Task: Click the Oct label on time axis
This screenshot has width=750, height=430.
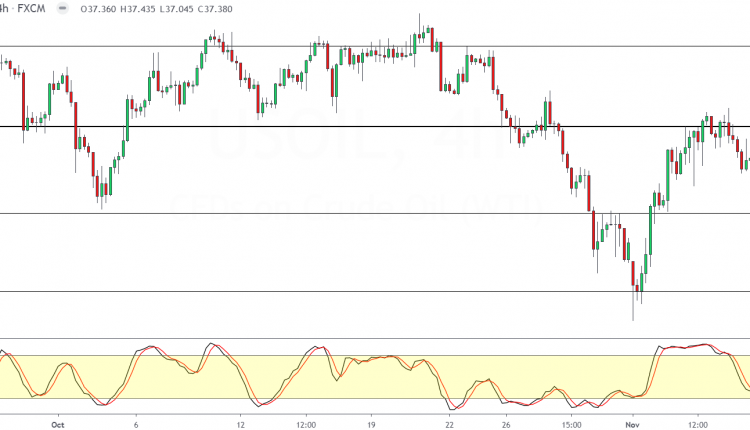Action: 57,423
